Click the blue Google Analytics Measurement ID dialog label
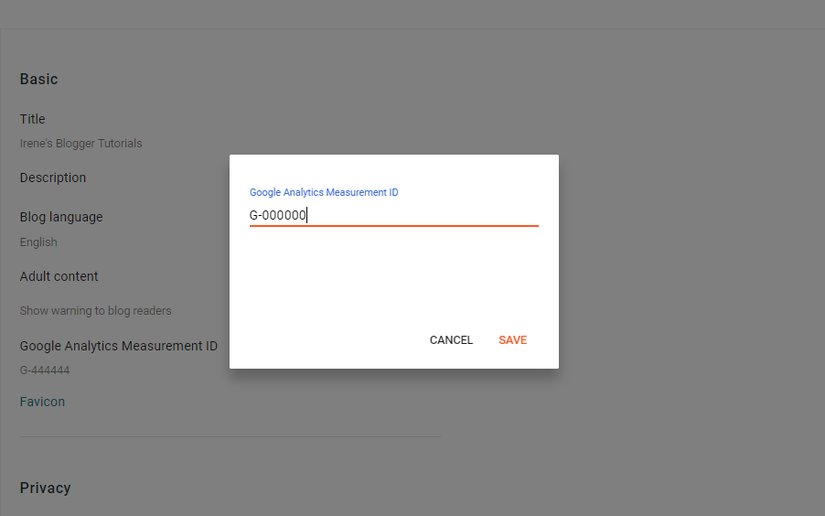The image size is (825, 516). (324, 193)
